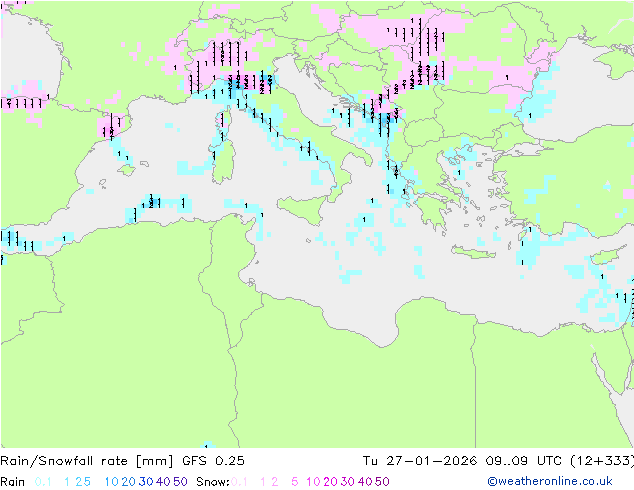Click the island of Crete on map
The width and height of the screenshot is (634, 490).
[473, 252]
